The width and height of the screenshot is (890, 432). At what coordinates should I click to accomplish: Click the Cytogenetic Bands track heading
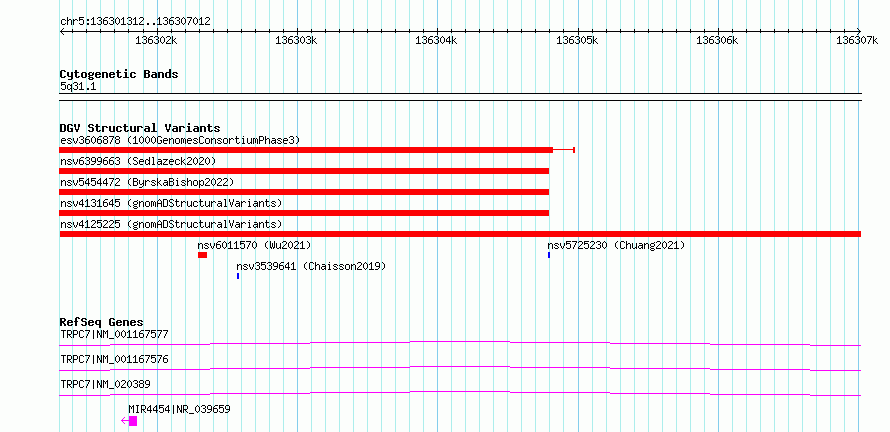119,74
